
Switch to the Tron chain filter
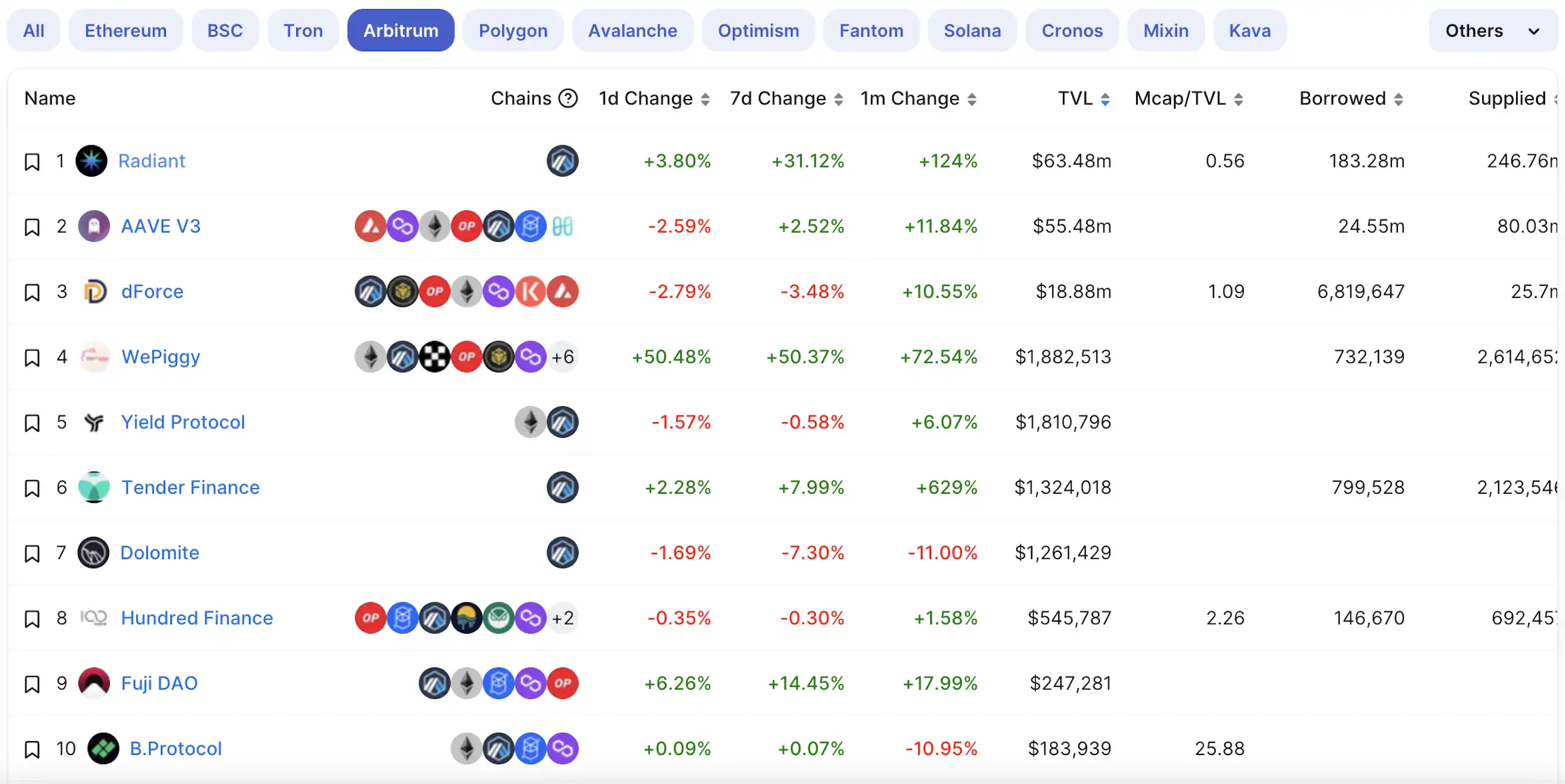pos(303,30)
